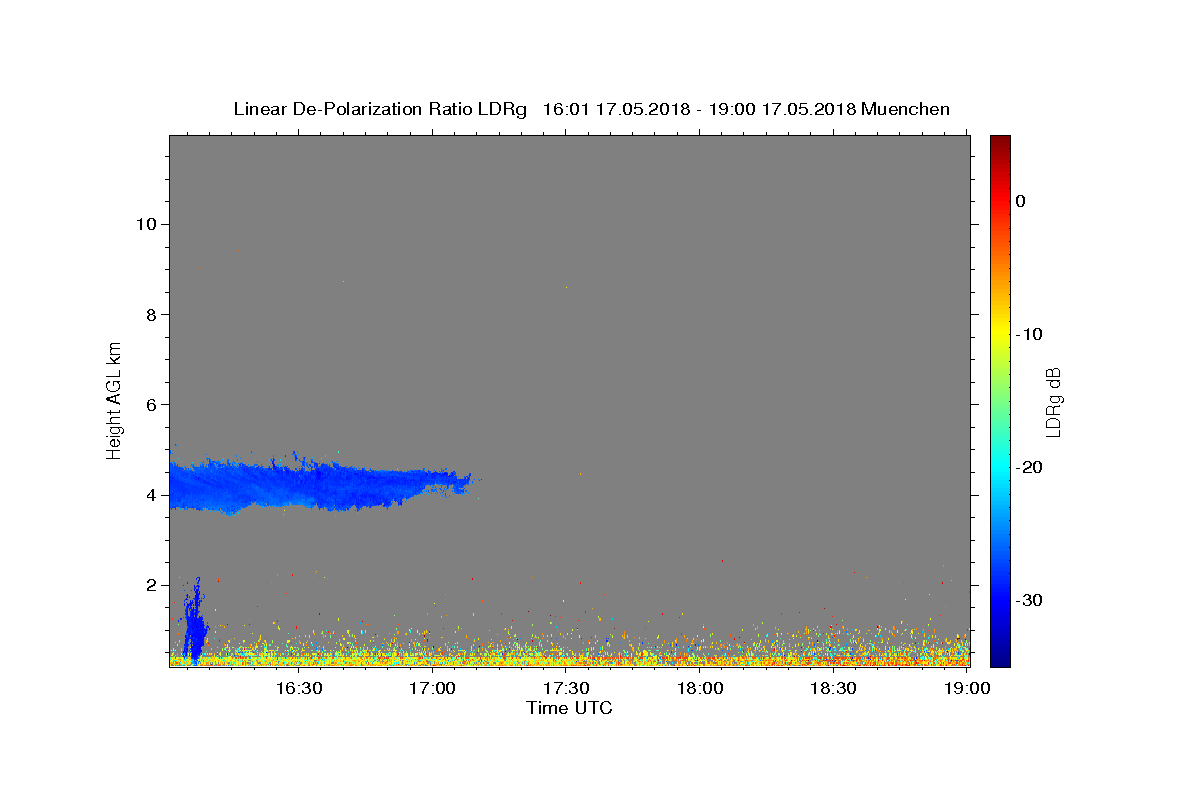Click the '-10' colorbar tick label

[1030, 334]
